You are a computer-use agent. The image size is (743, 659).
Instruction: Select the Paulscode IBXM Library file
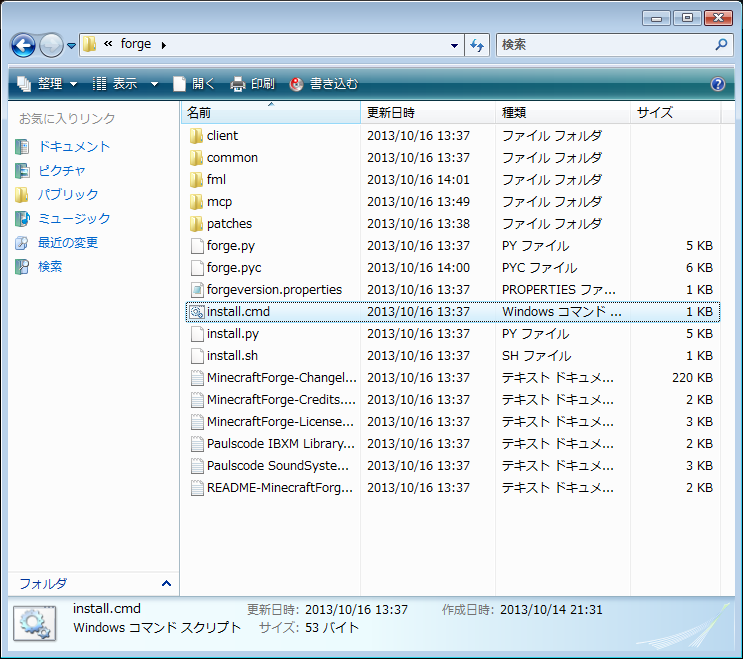pos(281,444)
